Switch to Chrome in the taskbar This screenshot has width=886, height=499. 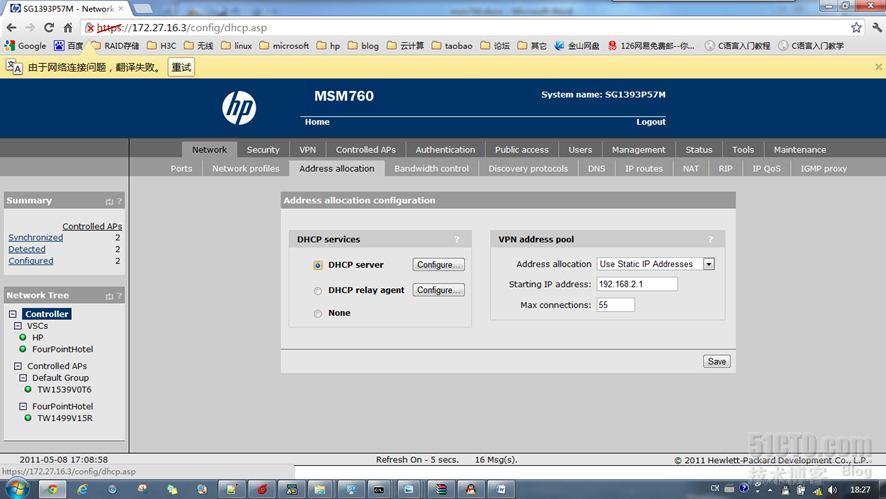(53, 489)
